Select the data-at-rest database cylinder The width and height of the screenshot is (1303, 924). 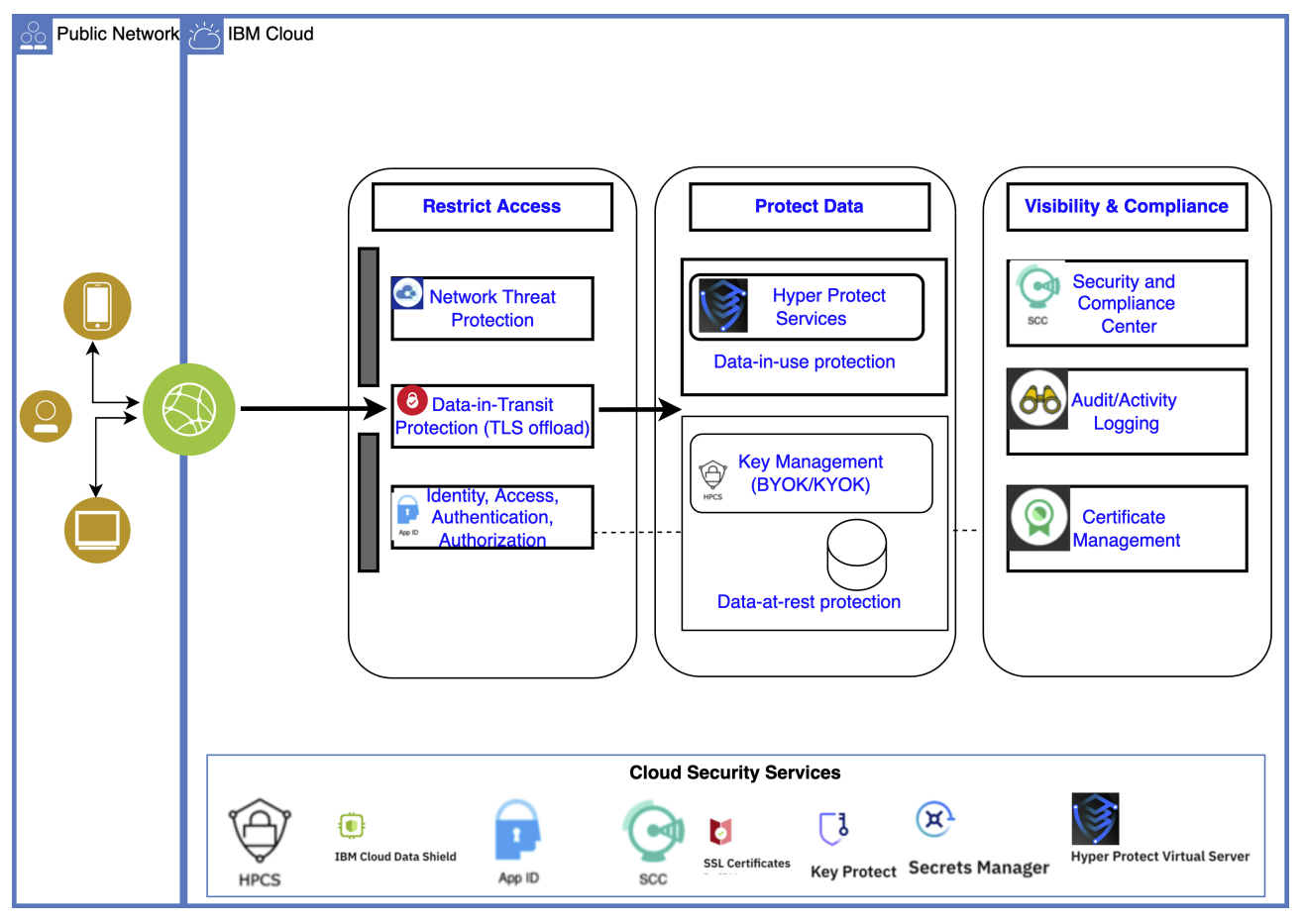(857, 553)
